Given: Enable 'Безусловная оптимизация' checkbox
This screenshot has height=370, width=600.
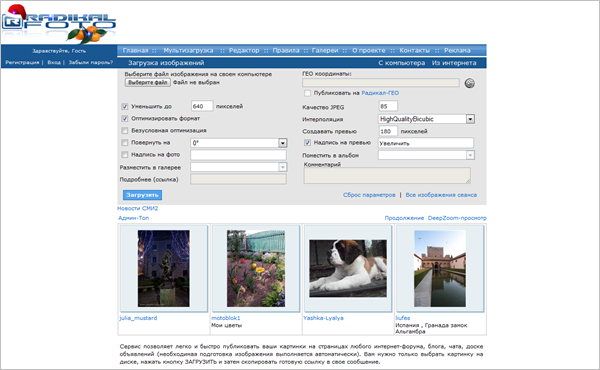Looking at the screenshot, I should [x=125, y=130].
